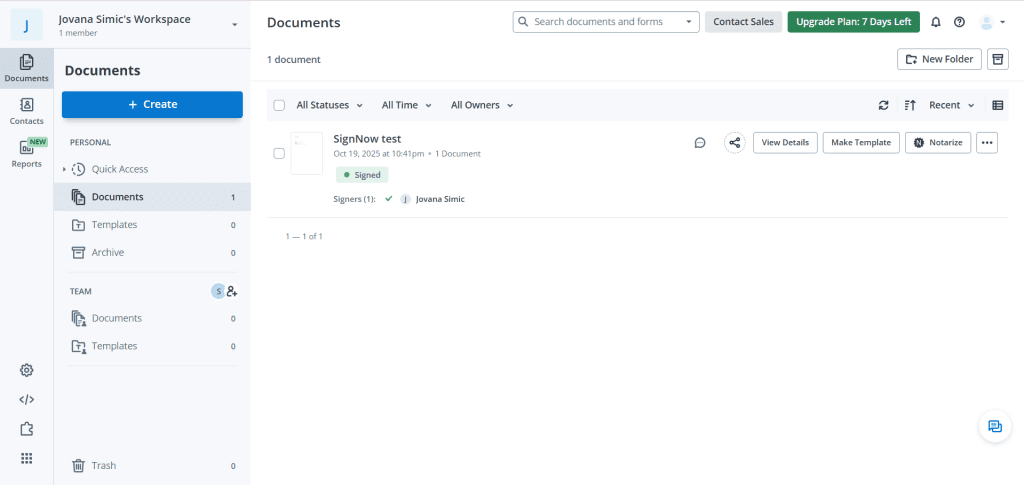Select Templates under Personal section

[x=114, y=225]
